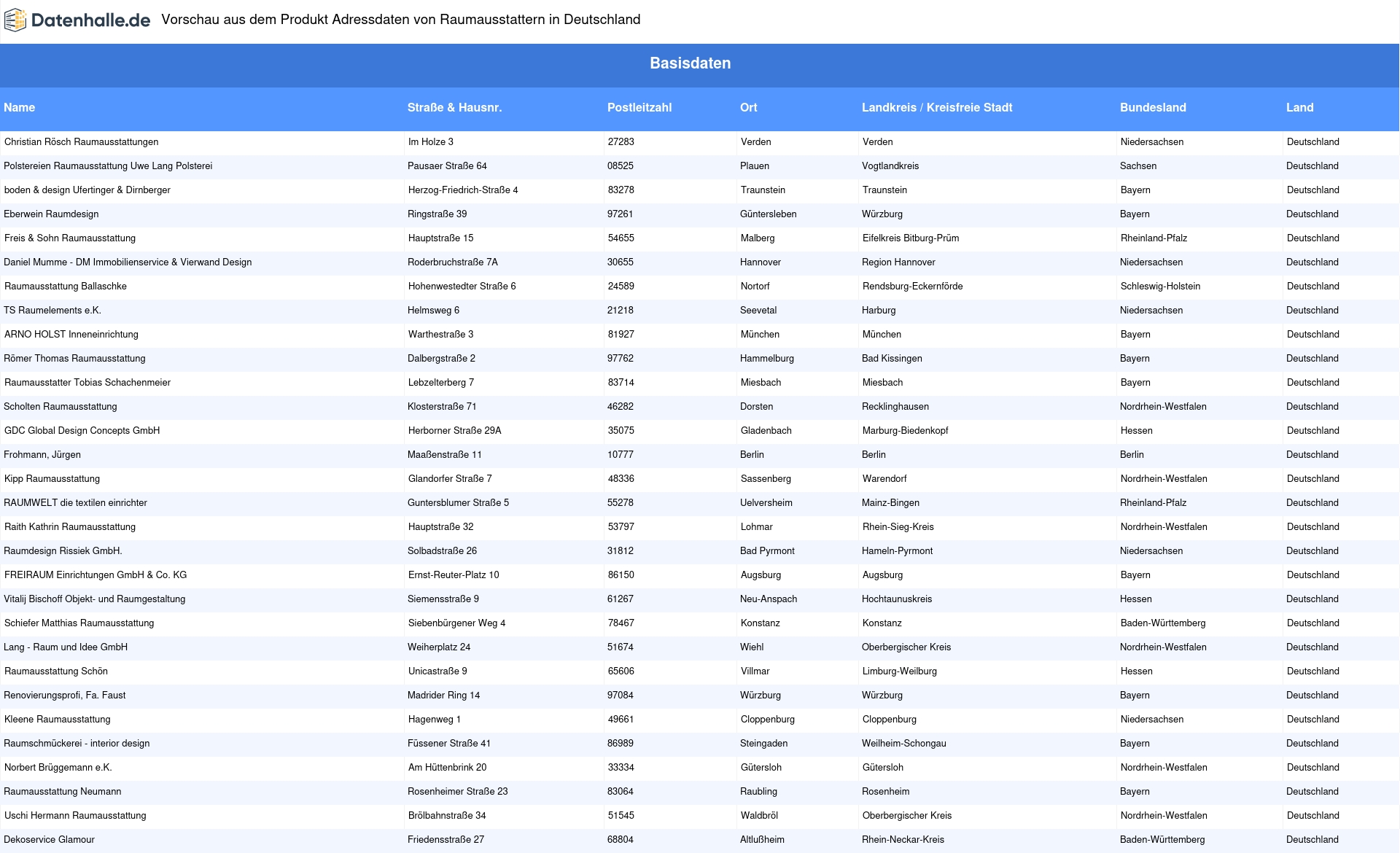The height and width of the screenshot is (853, 1400).
Task: Click the Basisdaten section header
Action: tap(690, 63)
